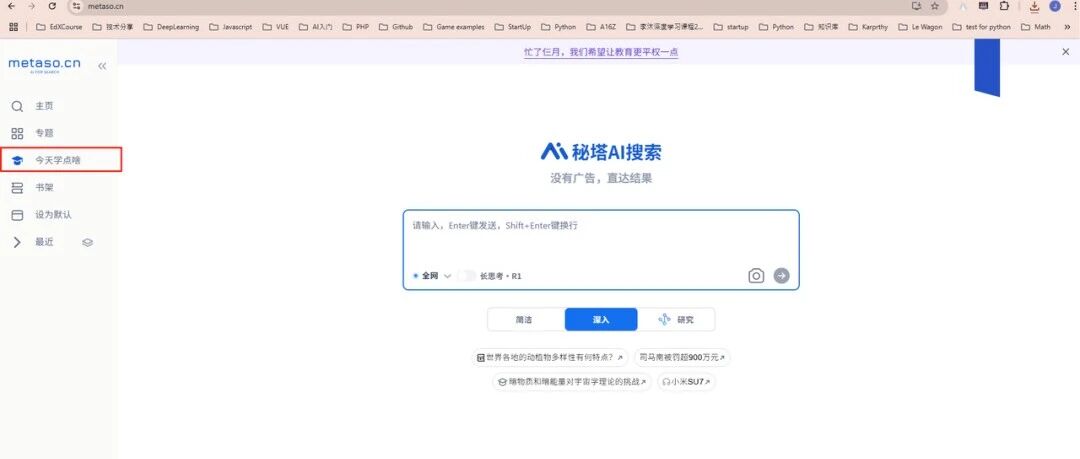Image resolution: width=1080 pixels, height=459 pixels.
Task: Open the Game examples bookmark folder
Action: [454, 27]
